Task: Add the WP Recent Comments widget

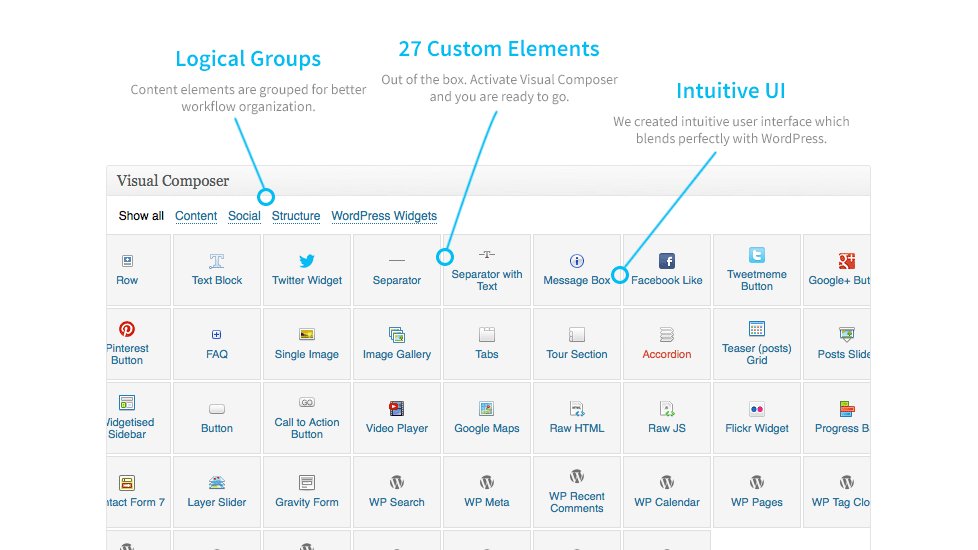Action: click(577, 492)
